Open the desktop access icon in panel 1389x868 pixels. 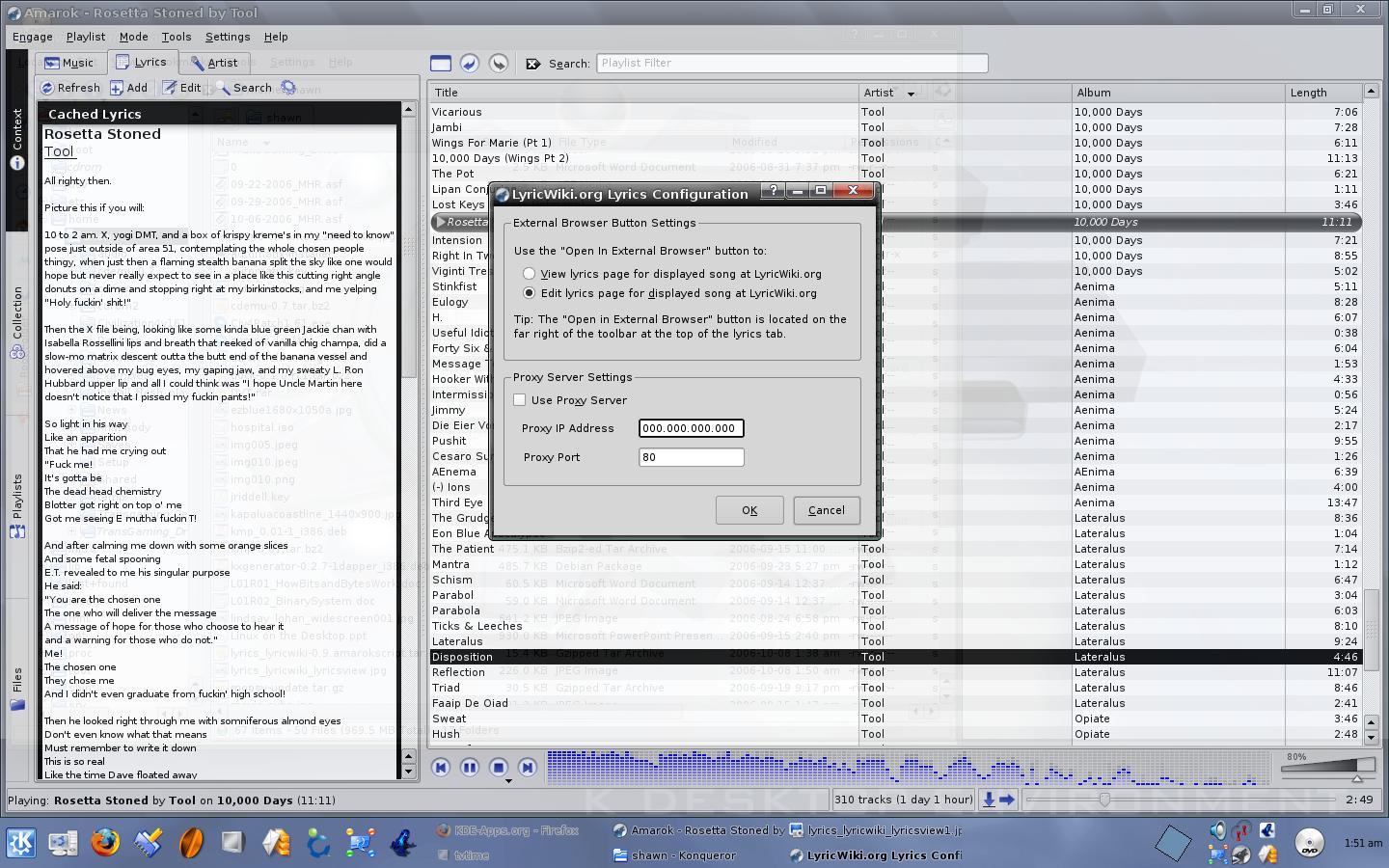63,843
